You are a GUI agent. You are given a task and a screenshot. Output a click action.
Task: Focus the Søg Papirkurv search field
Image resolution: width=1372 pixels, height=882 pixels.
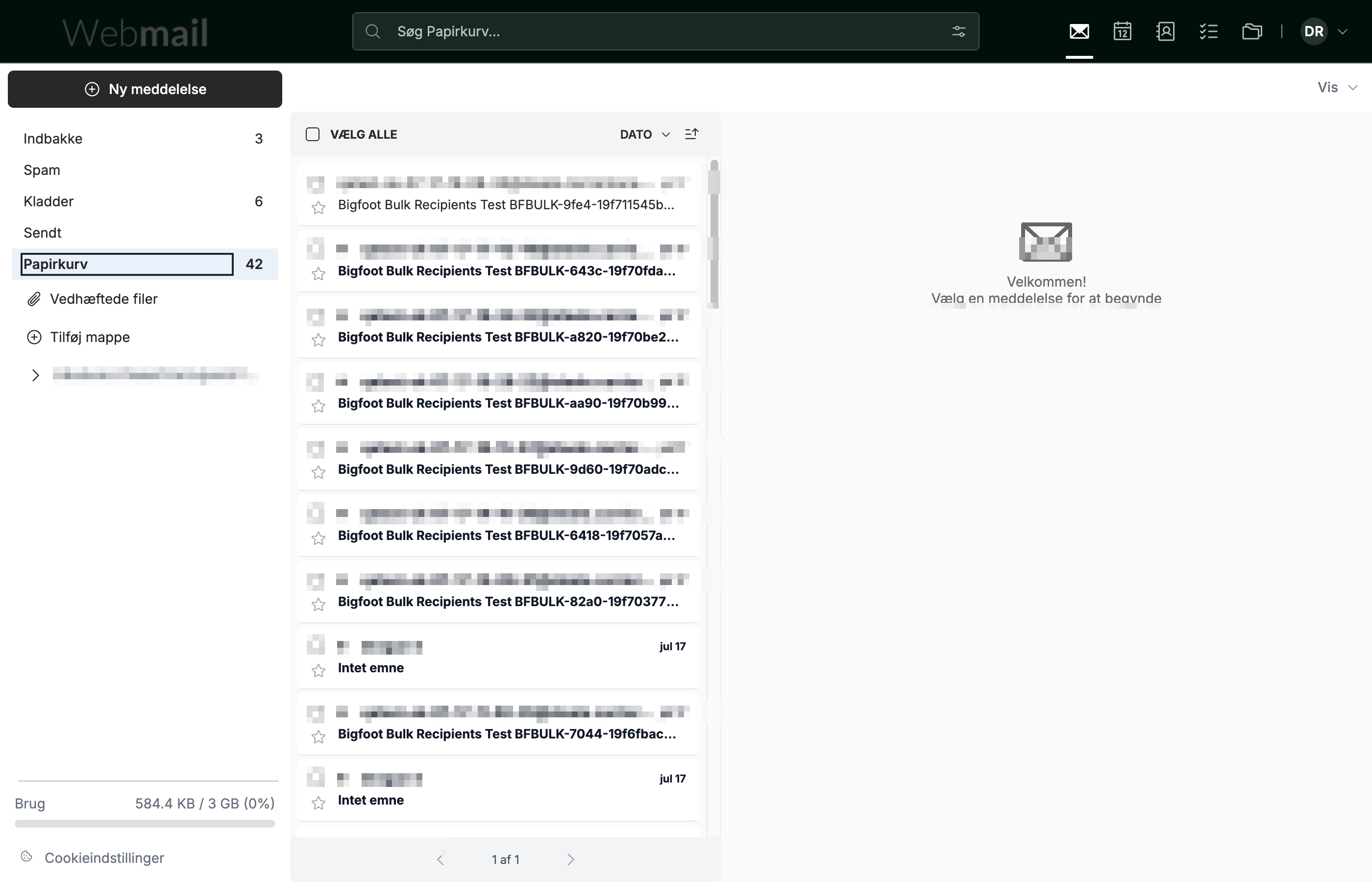(x=665, y=31)
